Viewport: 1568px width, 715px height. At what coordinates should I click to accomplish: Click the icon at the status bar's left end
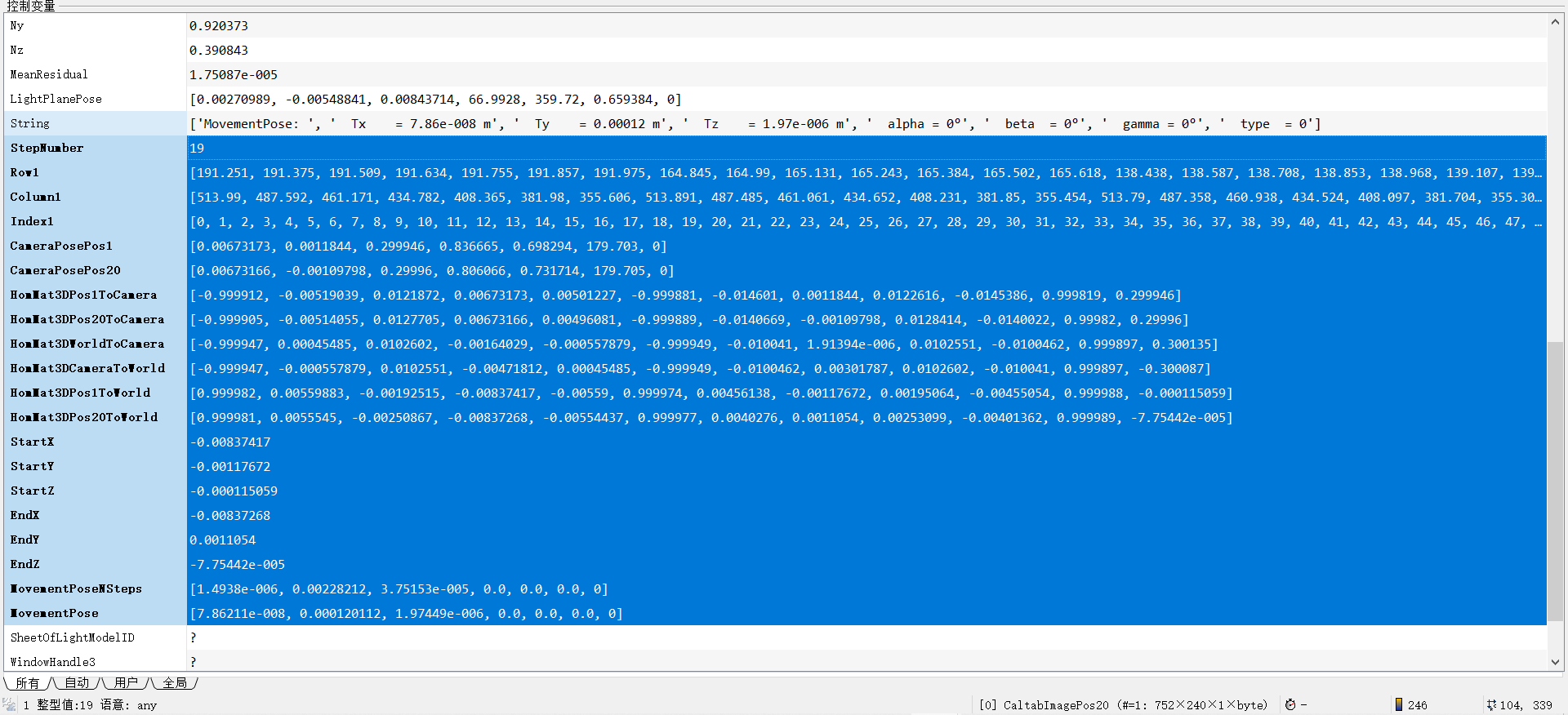(10, 704)
